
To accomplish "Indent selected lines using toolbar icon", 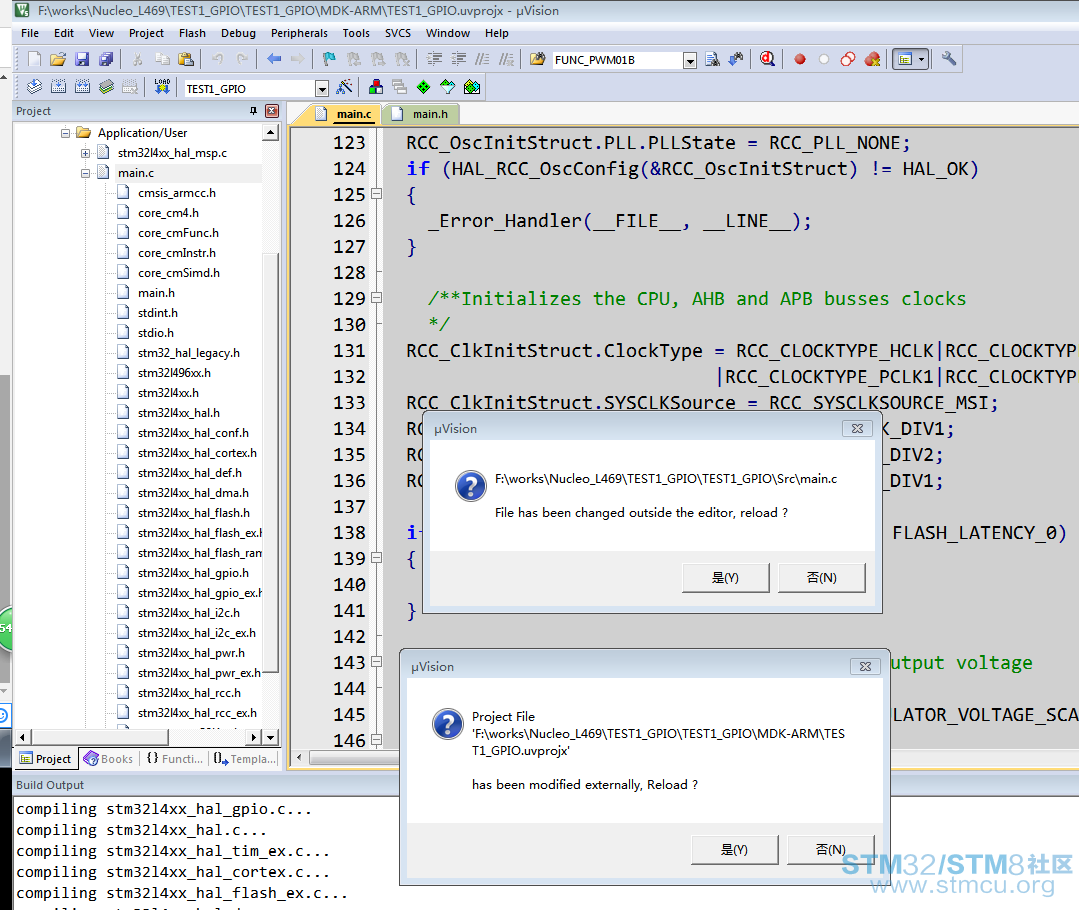I will 434,59.
